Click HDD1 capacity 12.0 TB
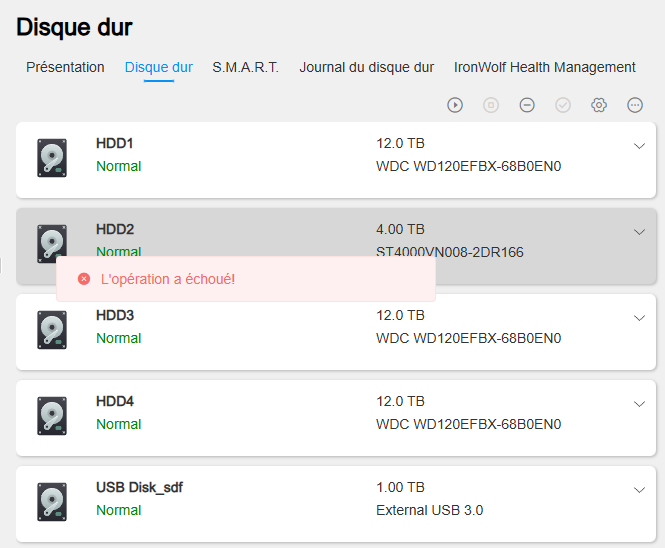The height and width of the screenshot is (548, 665). pyautogui.click(x=400, y=143)
